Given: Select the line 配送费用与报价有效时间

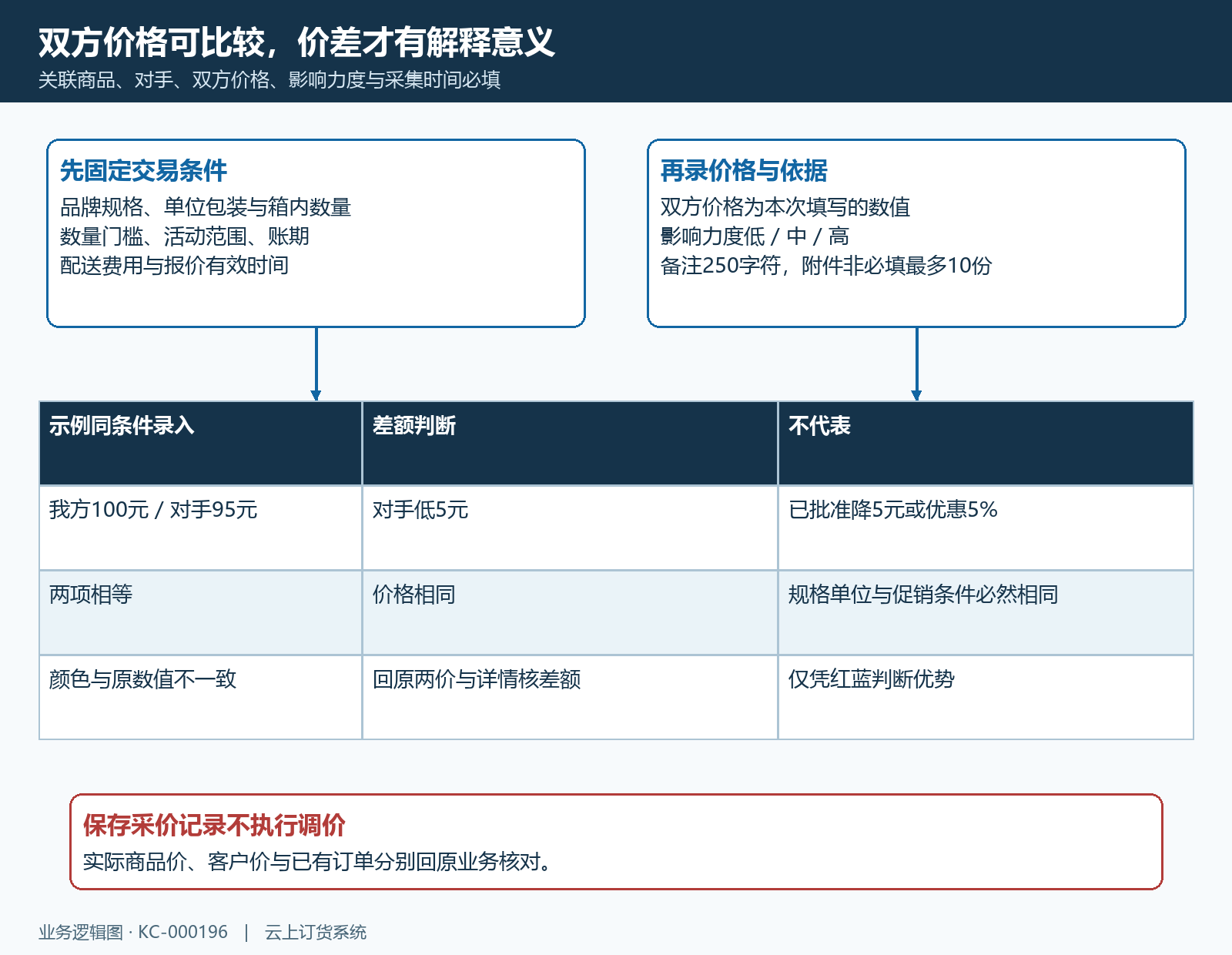Looking at the screenshot, I should point(175,266).
